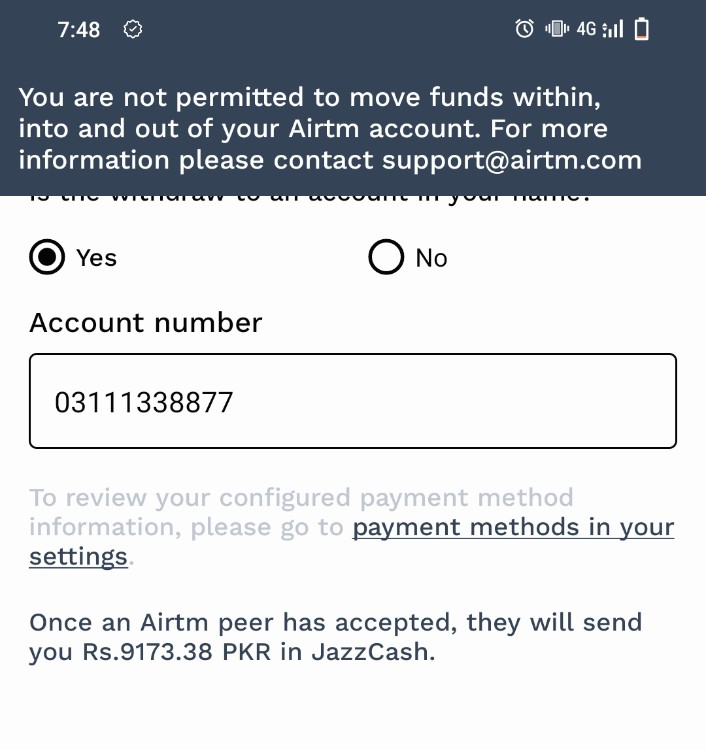Open 'payment methods in your settings' link
The width and height of the screenshot is (706, 750).
point(513,527)
